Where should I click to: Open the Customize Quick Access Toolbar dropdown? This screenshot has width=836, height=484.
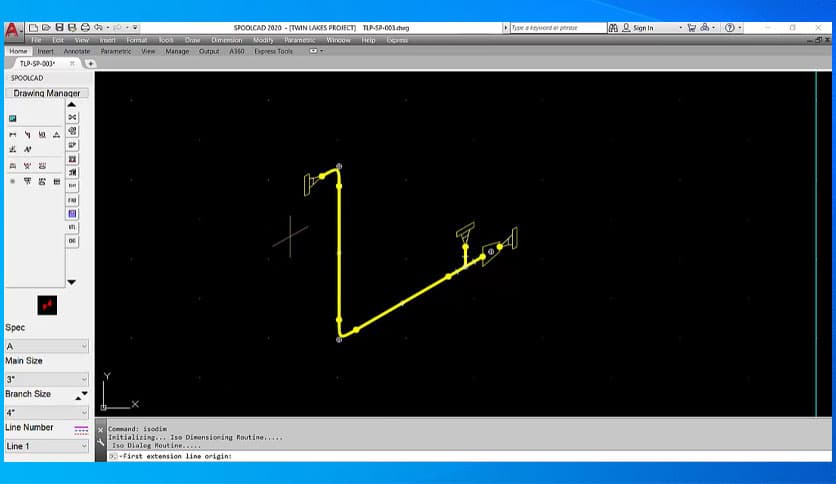[x=135, y=28]
